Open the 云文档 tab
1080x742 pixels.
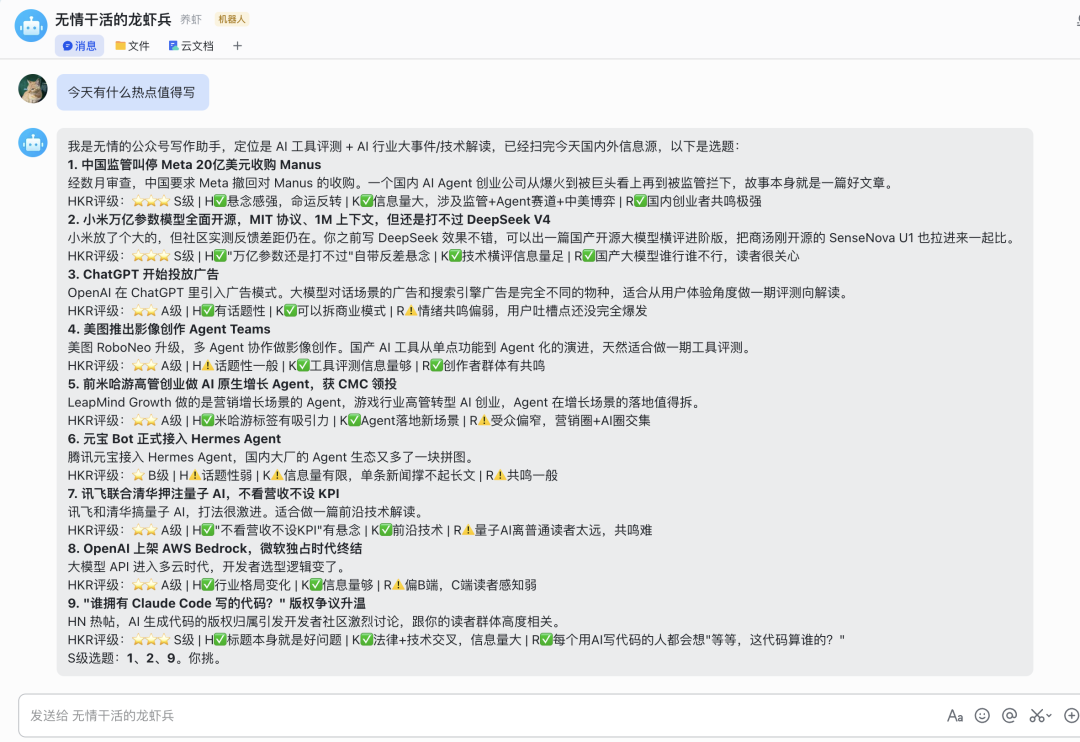pyautogui.click(x=191, y=45)
